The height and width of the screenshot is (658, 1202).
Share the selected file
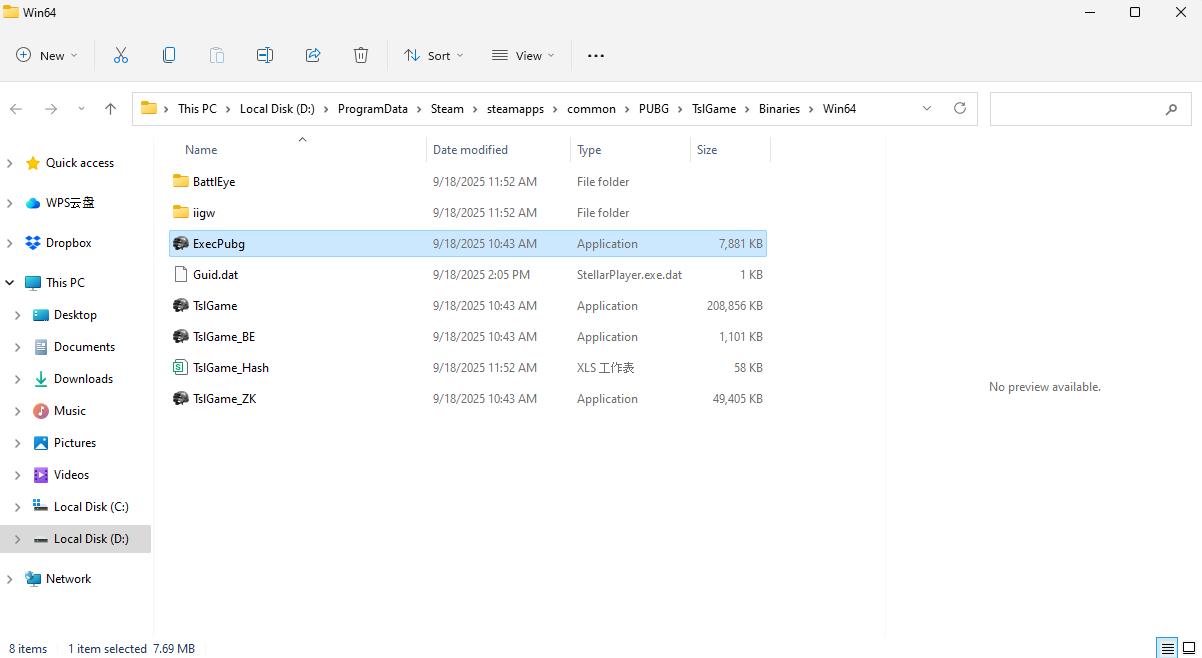tap(313, 55)
